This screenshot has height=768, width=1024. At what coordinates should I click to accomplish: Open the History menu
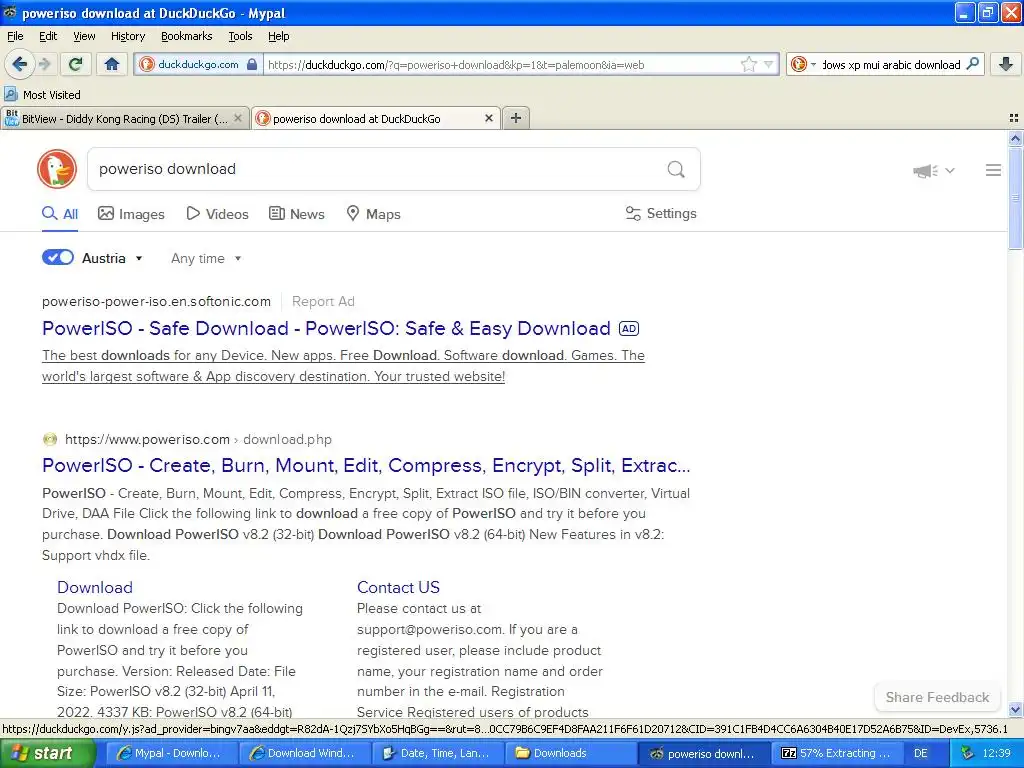tap(127, 36)
